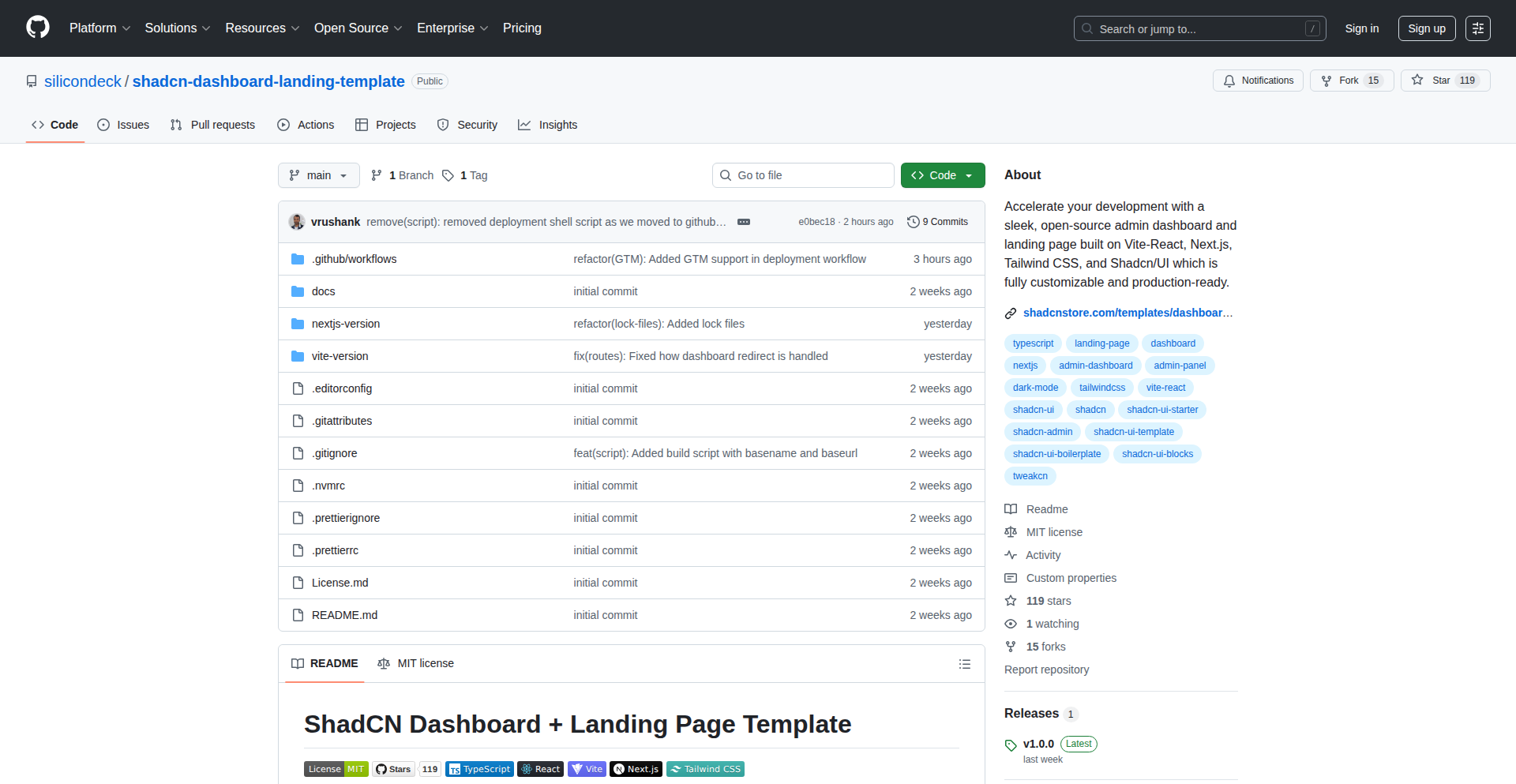Expand the Open Source menu
Screen dimensions: 1516x784
[x=358, y=28]
